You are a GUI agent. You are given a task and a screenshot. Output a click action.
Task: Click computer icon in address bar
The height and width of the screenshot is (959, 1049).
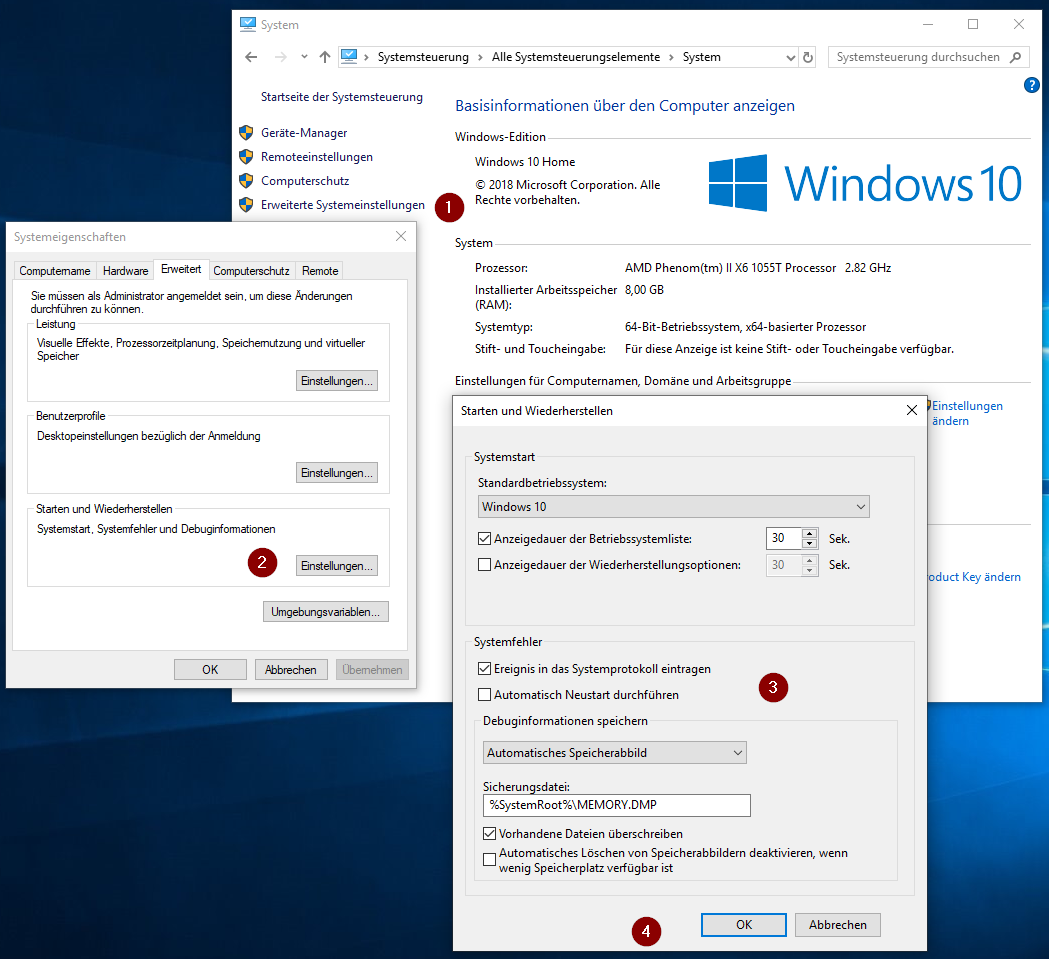(x=349, y=56)
